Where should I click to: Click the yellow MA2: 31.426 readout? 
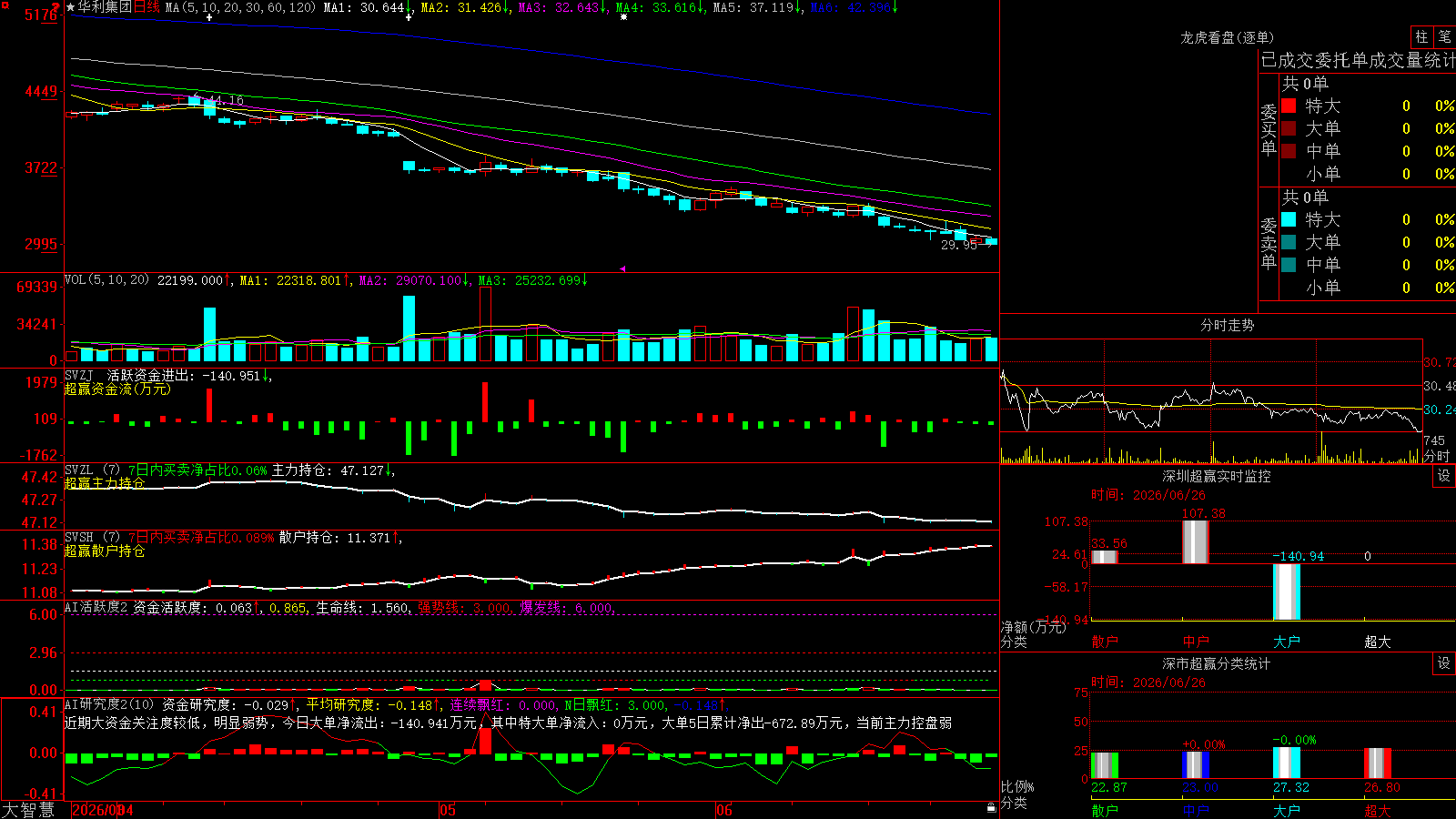pyautogui.click(x=461, y=7)
